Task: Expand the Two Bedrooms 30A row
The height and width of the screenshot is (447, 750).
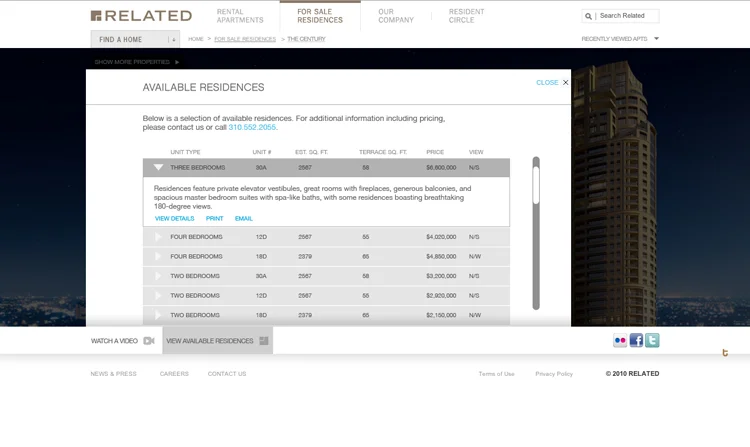Action: pos(158,276)
